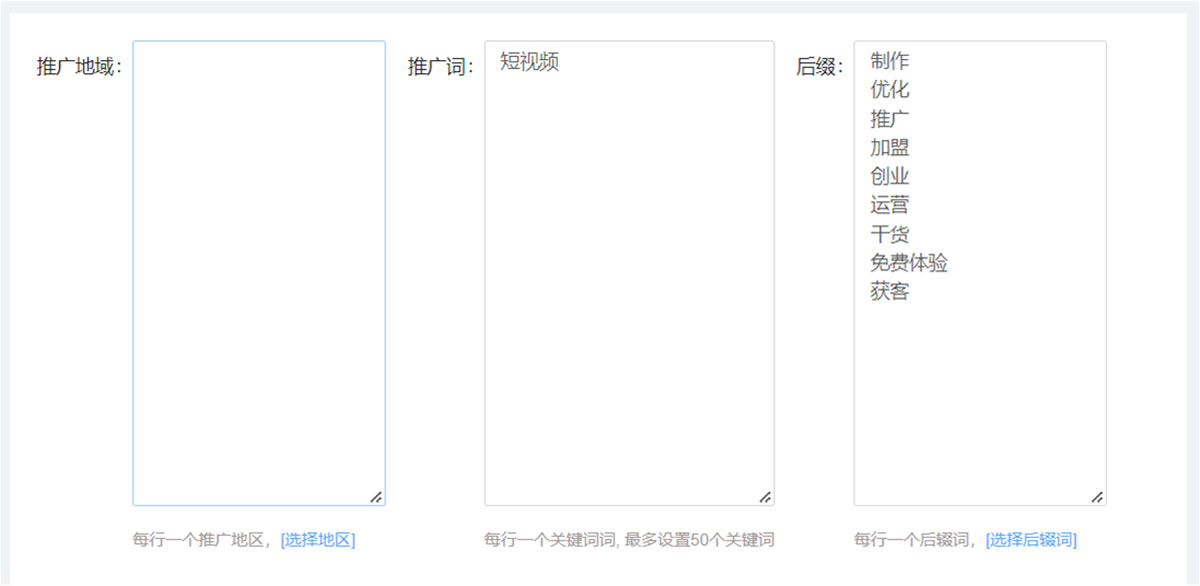1200x586 pixels.
Task: Click the 运营 line in suffix box
Action: pyautogui.click(x=890, y=206)
